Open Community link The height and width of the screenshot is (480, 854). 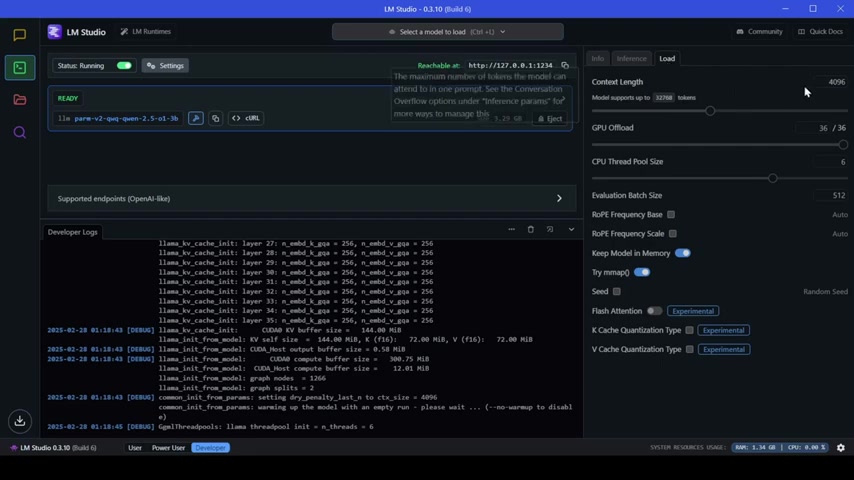pos(760,32)
